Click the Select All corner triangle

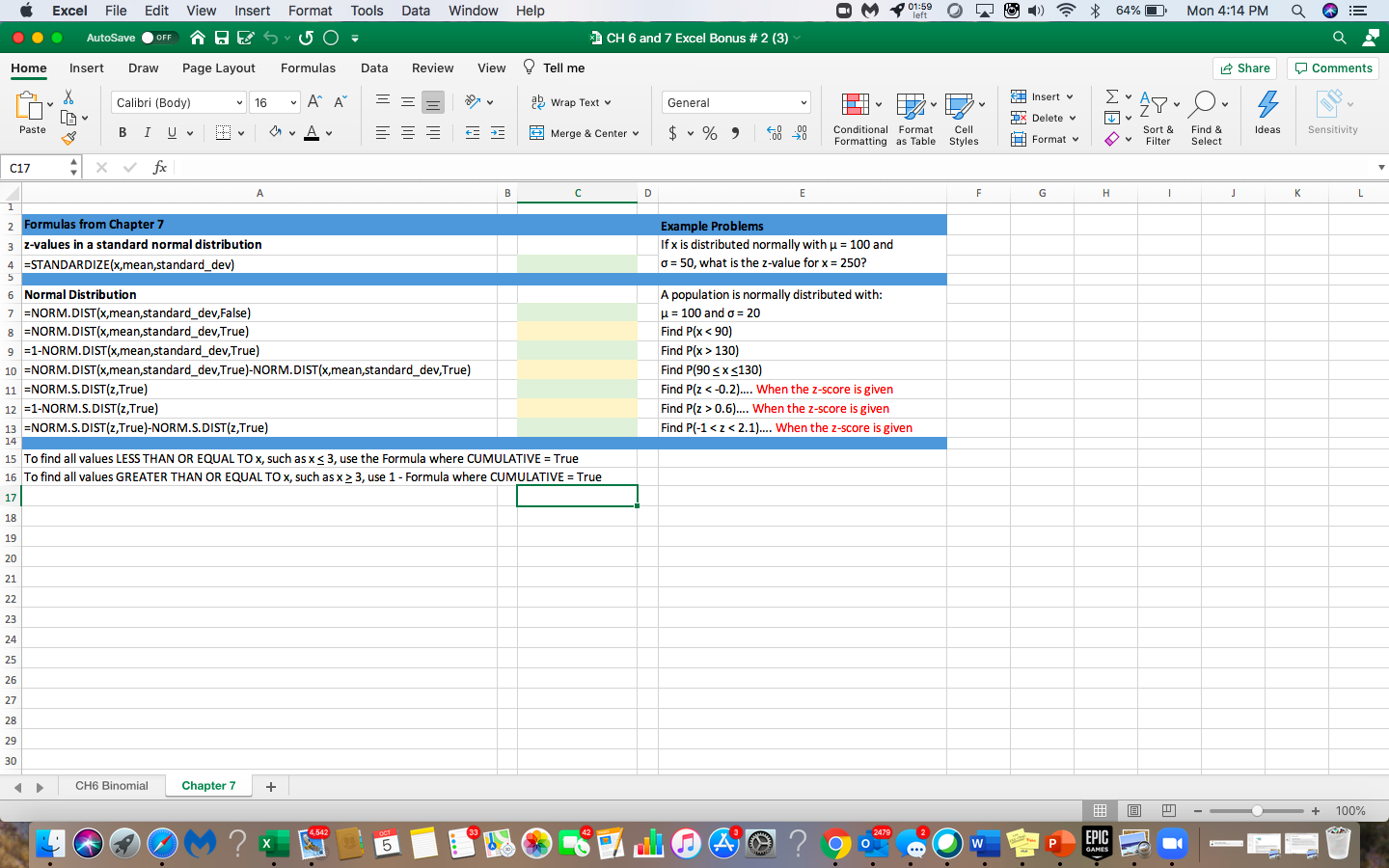(11, 193)
